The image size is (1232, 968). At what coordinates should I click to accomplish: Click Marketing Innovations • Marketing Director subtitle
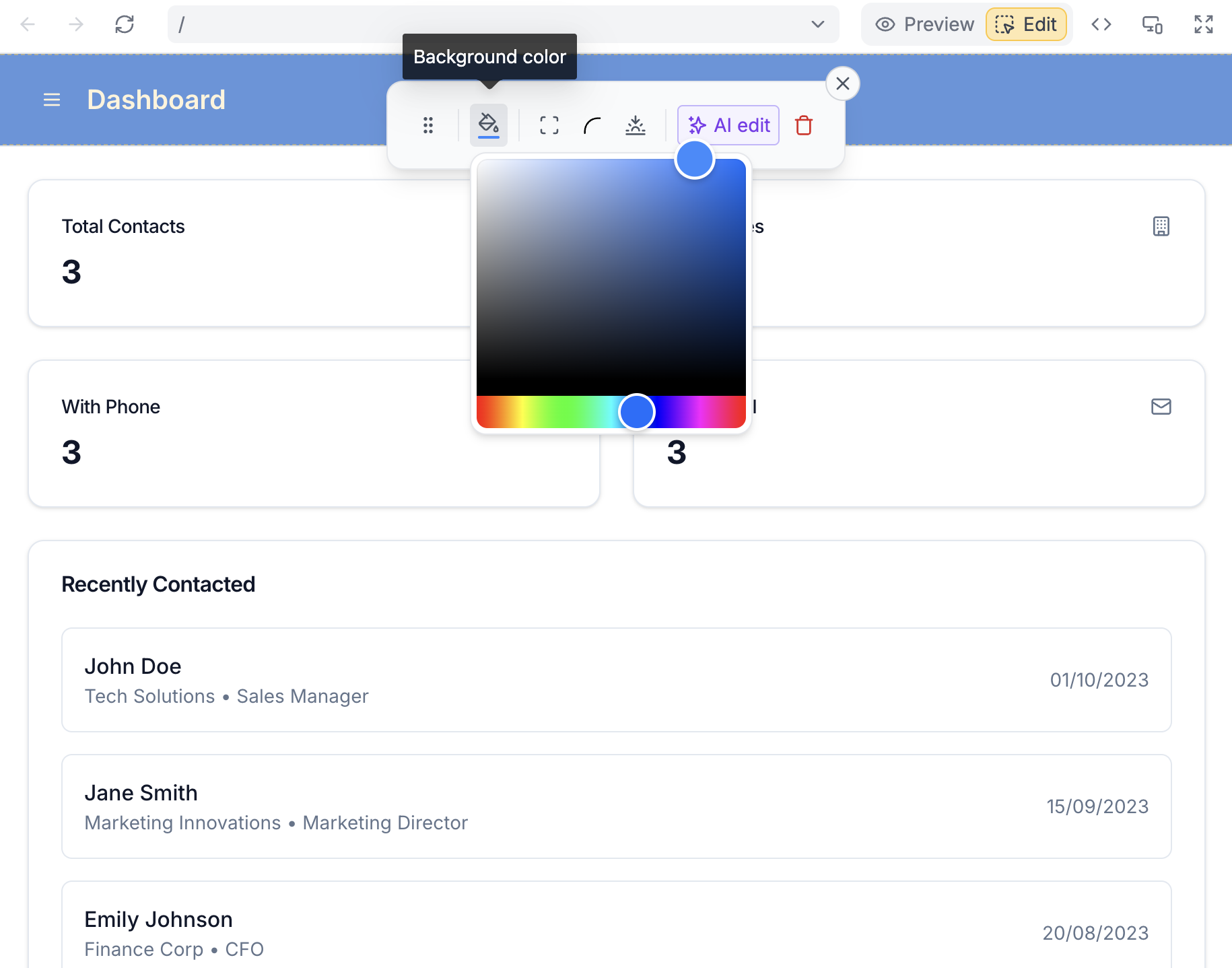click(x=276, y=823)
